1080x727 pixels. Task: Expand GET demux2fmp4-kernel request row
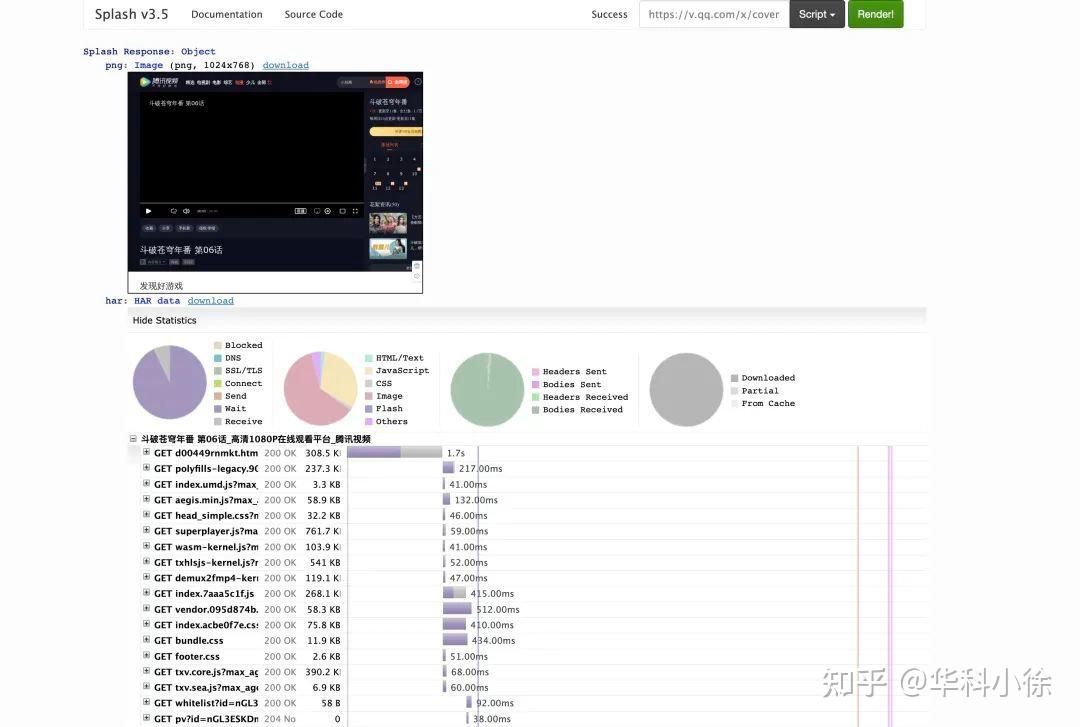coord(146,577)
